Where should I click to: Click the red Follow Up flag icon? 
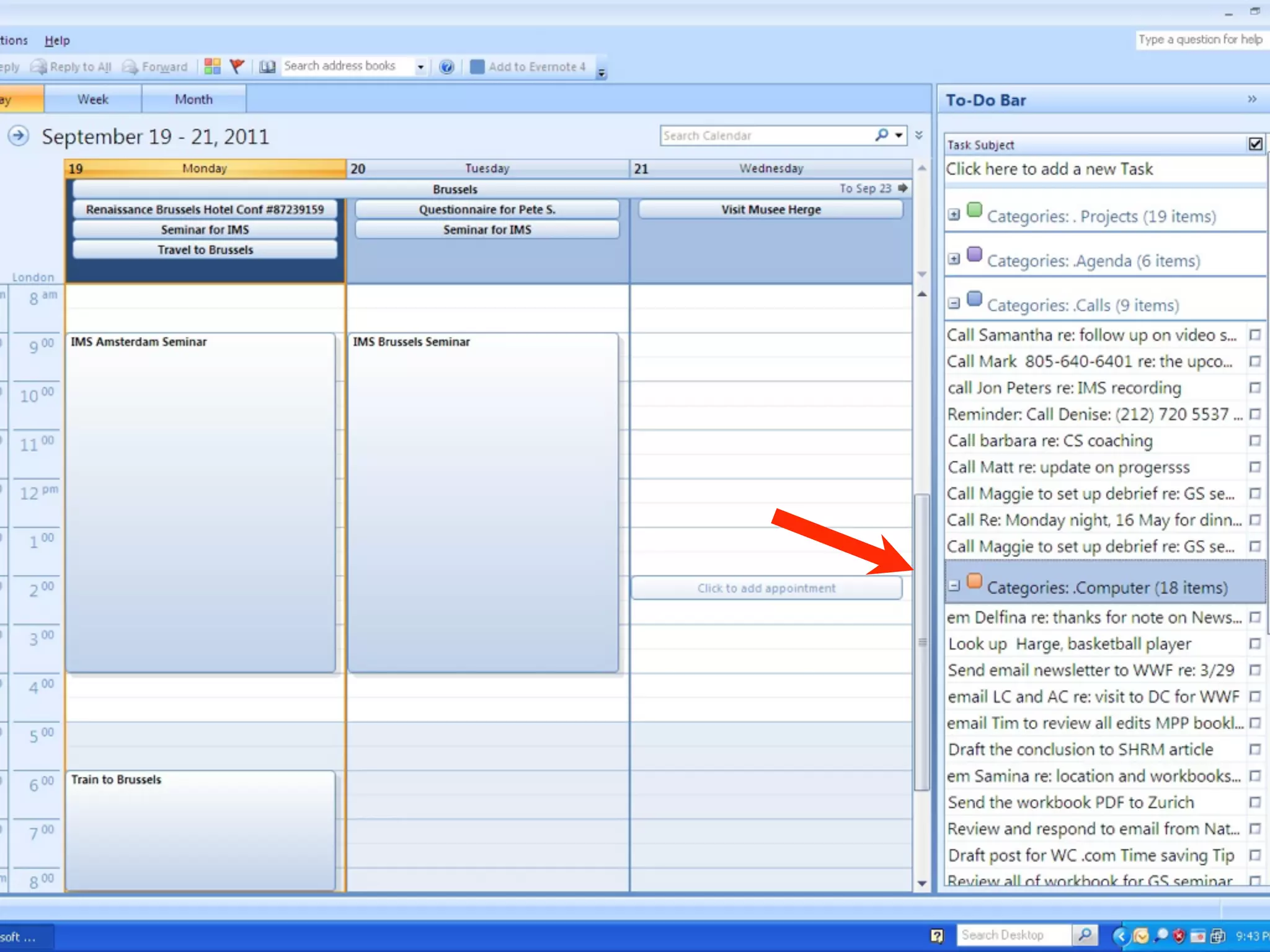(237, 66)
